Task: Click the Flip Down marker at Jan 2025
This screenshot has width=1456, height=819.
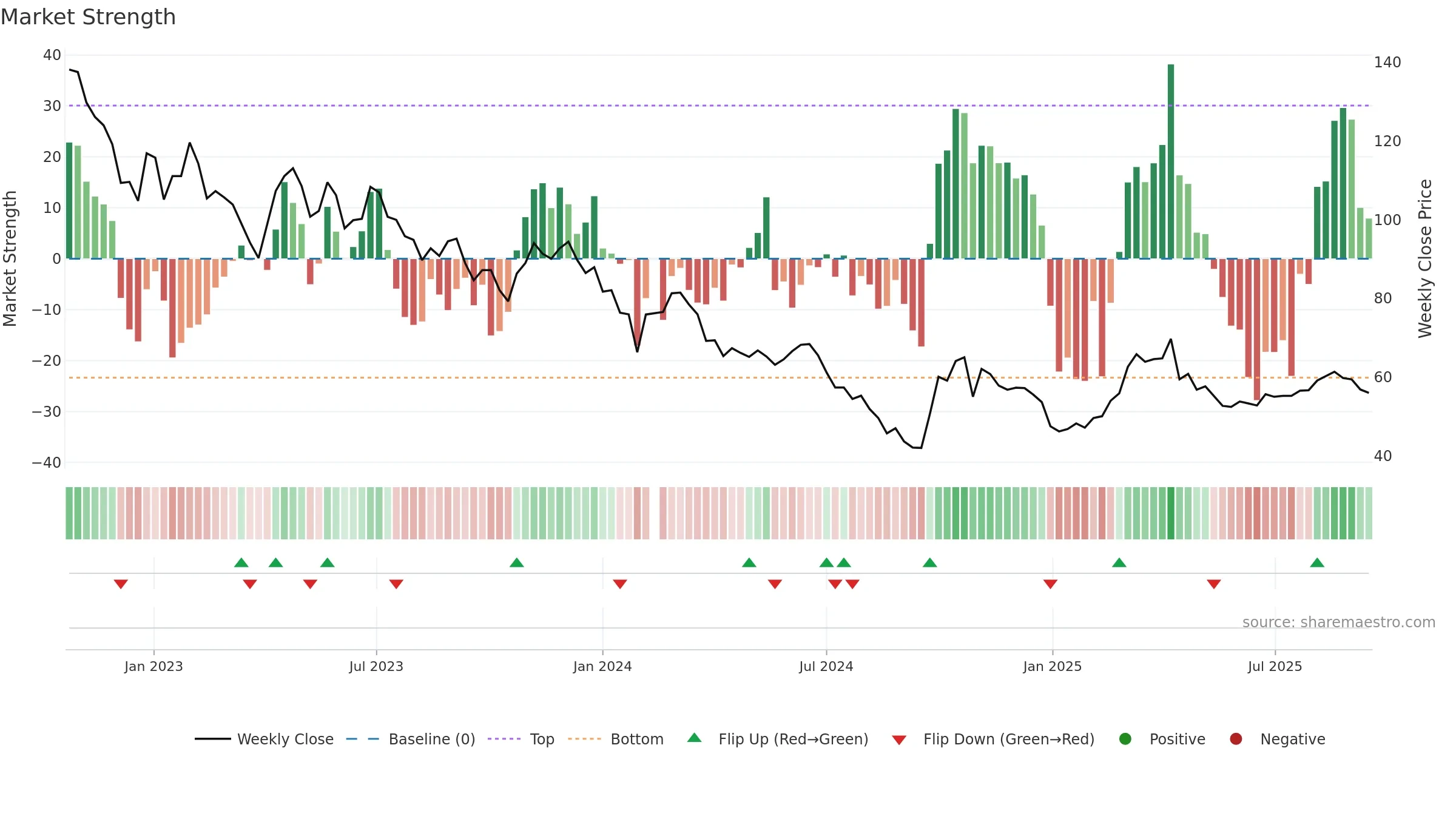Action: coord(1051,584)
